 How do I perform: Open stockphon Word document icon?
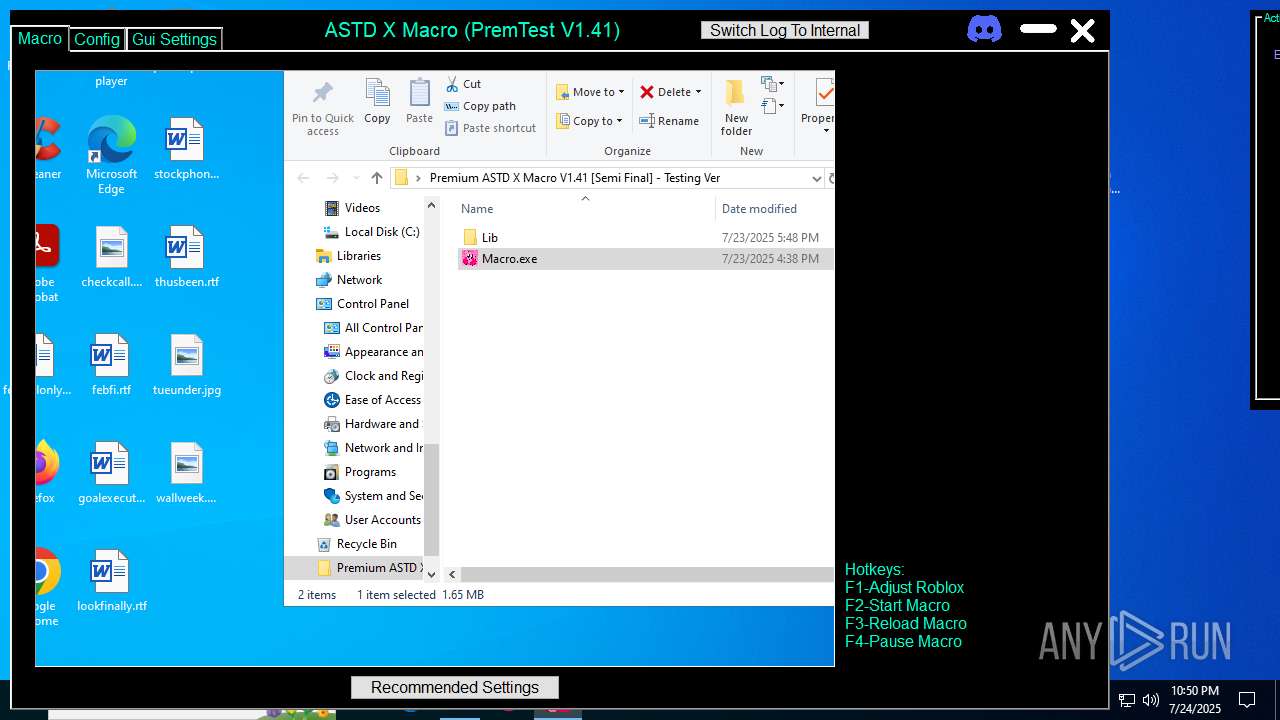[186, 149]
